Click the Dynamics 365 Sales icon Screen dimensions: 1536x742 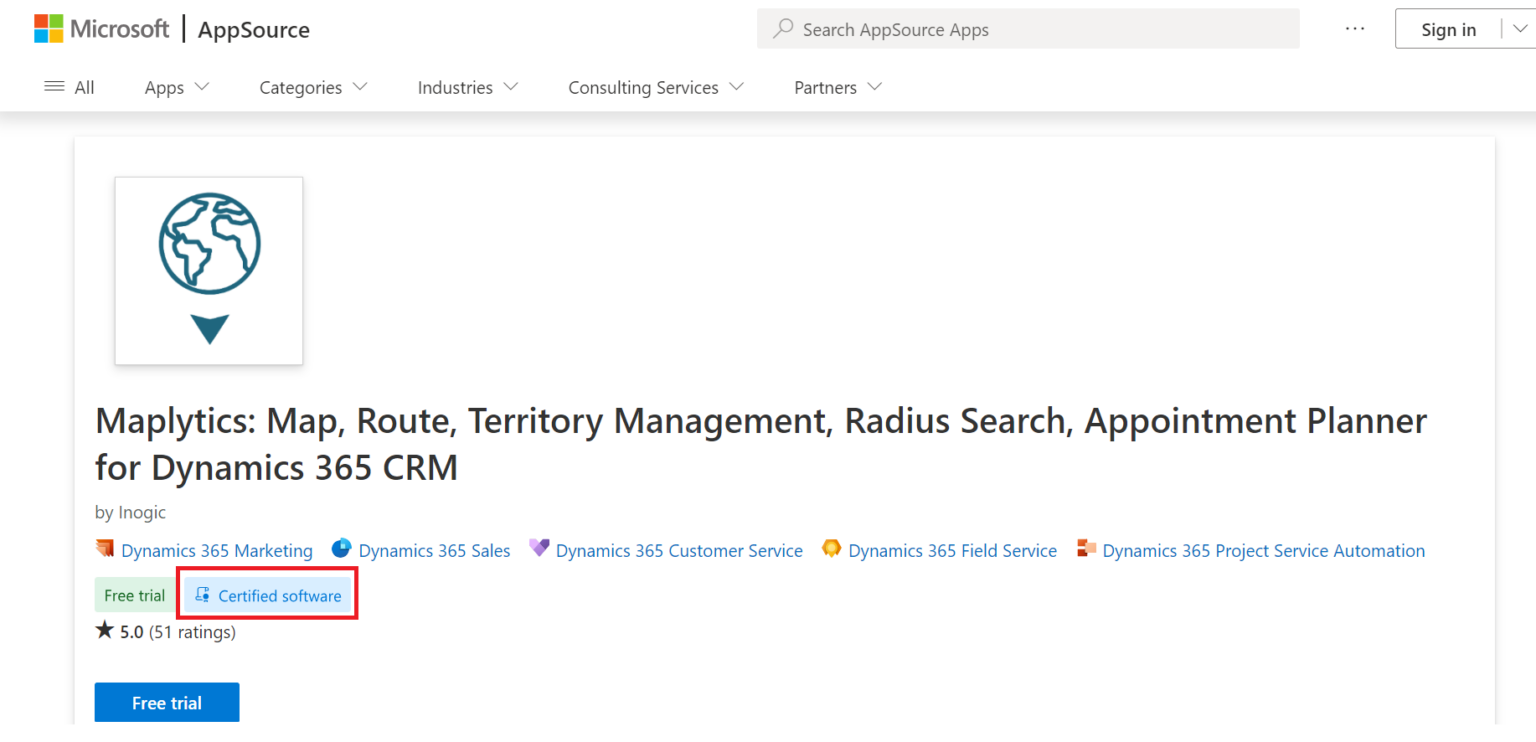click(342, 549)
